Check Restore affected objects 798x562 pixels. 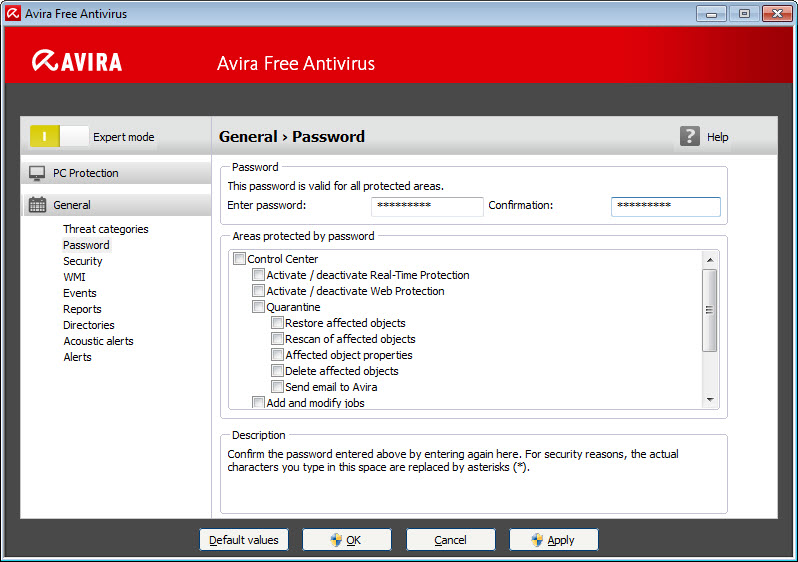(x=277, y=323)
